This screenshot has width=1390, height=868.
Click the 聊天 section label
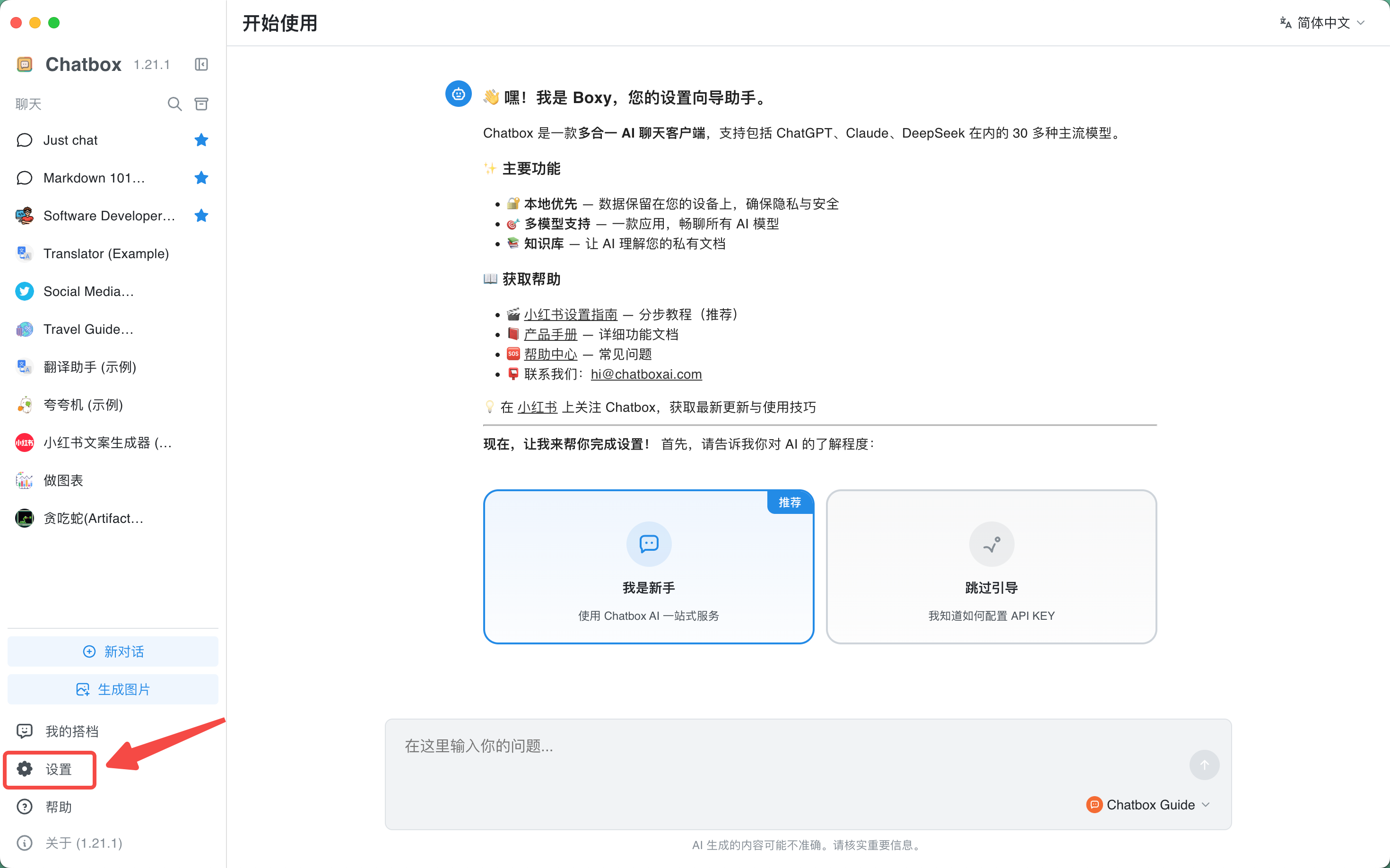pos(29,104)
